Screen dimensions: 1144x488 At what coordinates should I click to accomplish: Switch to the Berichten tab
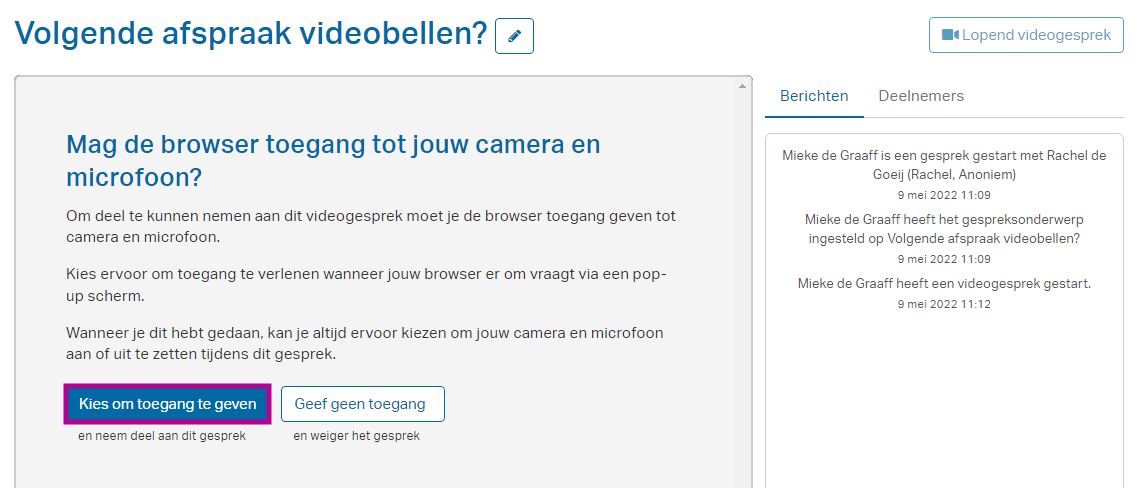[814, 96]
